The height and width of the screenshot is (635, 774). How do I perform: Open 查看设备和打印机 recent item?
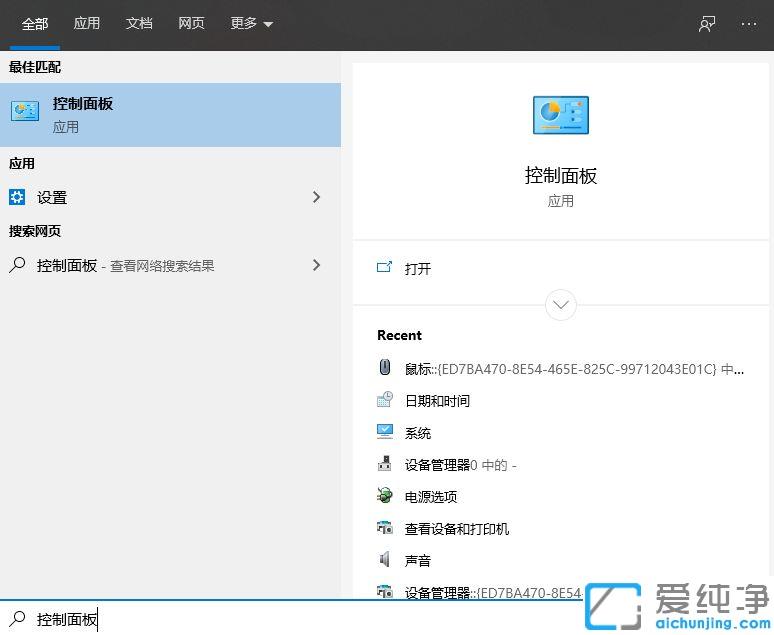[x=456, y=529]
